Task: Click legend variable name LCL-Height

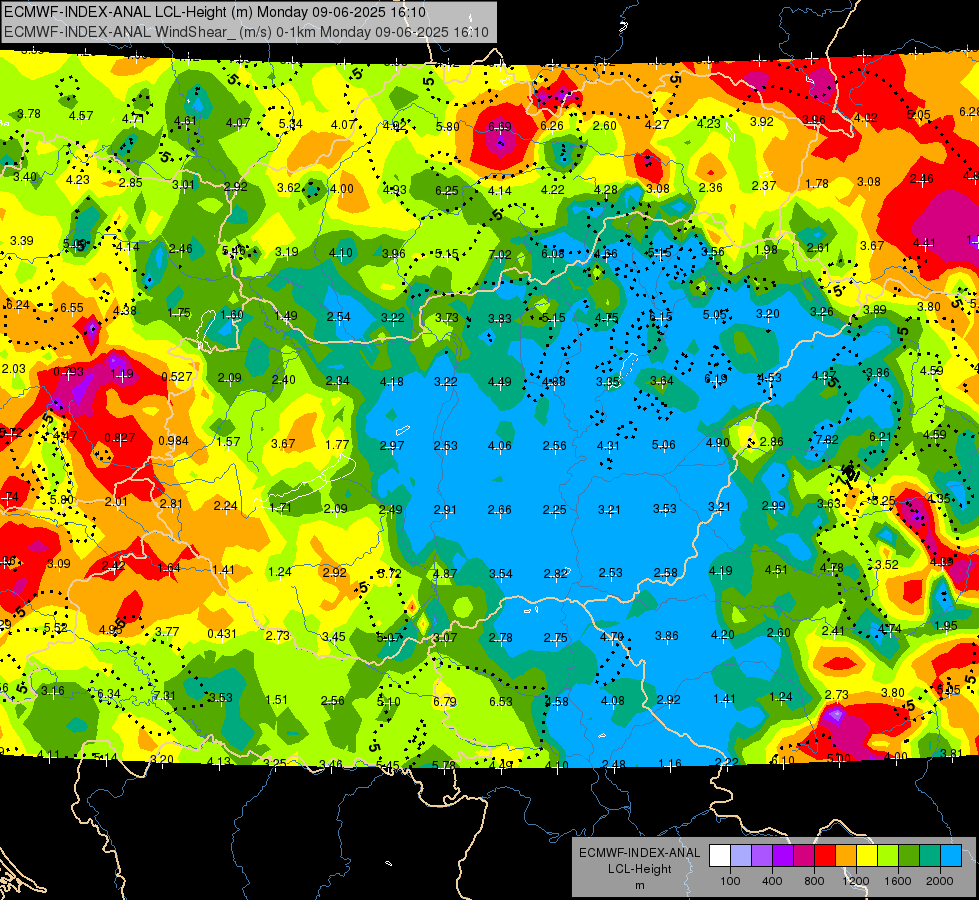Action: (639, 869)
